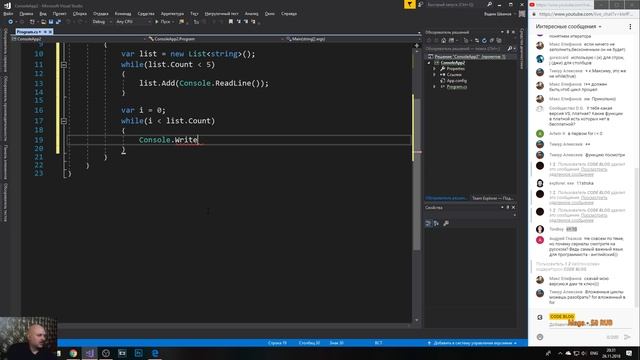Open the Правка menu
This screenshot has height=360, width=640.
(x=26, y=13)
